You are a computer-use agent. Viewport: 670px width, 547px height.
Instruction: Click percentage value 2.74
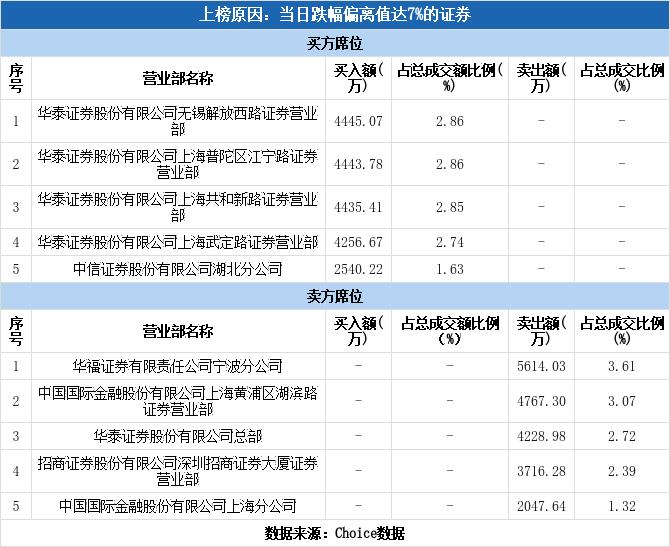[x=450, y=242]
